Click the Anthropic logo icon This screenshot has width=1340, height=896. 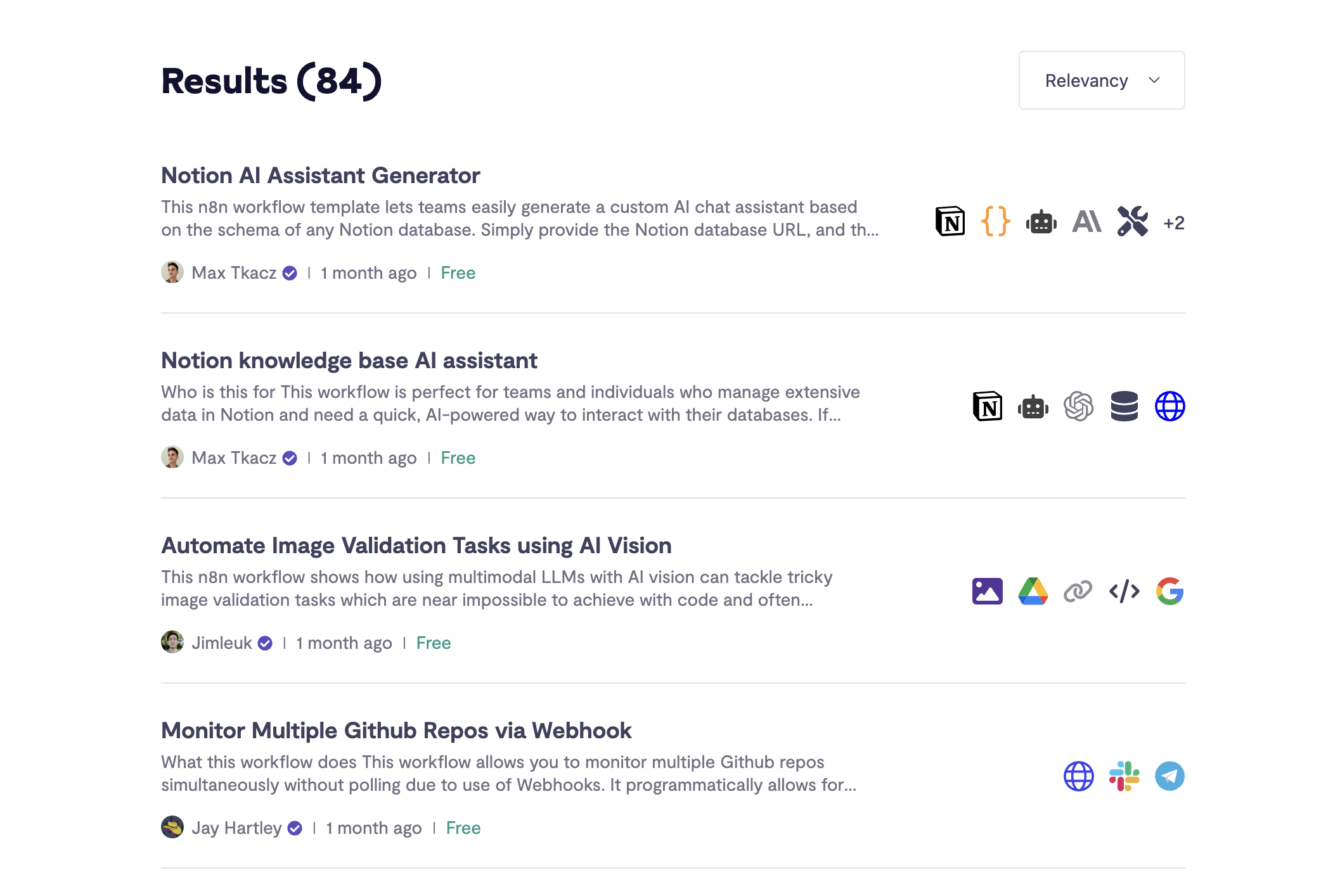point(1086,222)
